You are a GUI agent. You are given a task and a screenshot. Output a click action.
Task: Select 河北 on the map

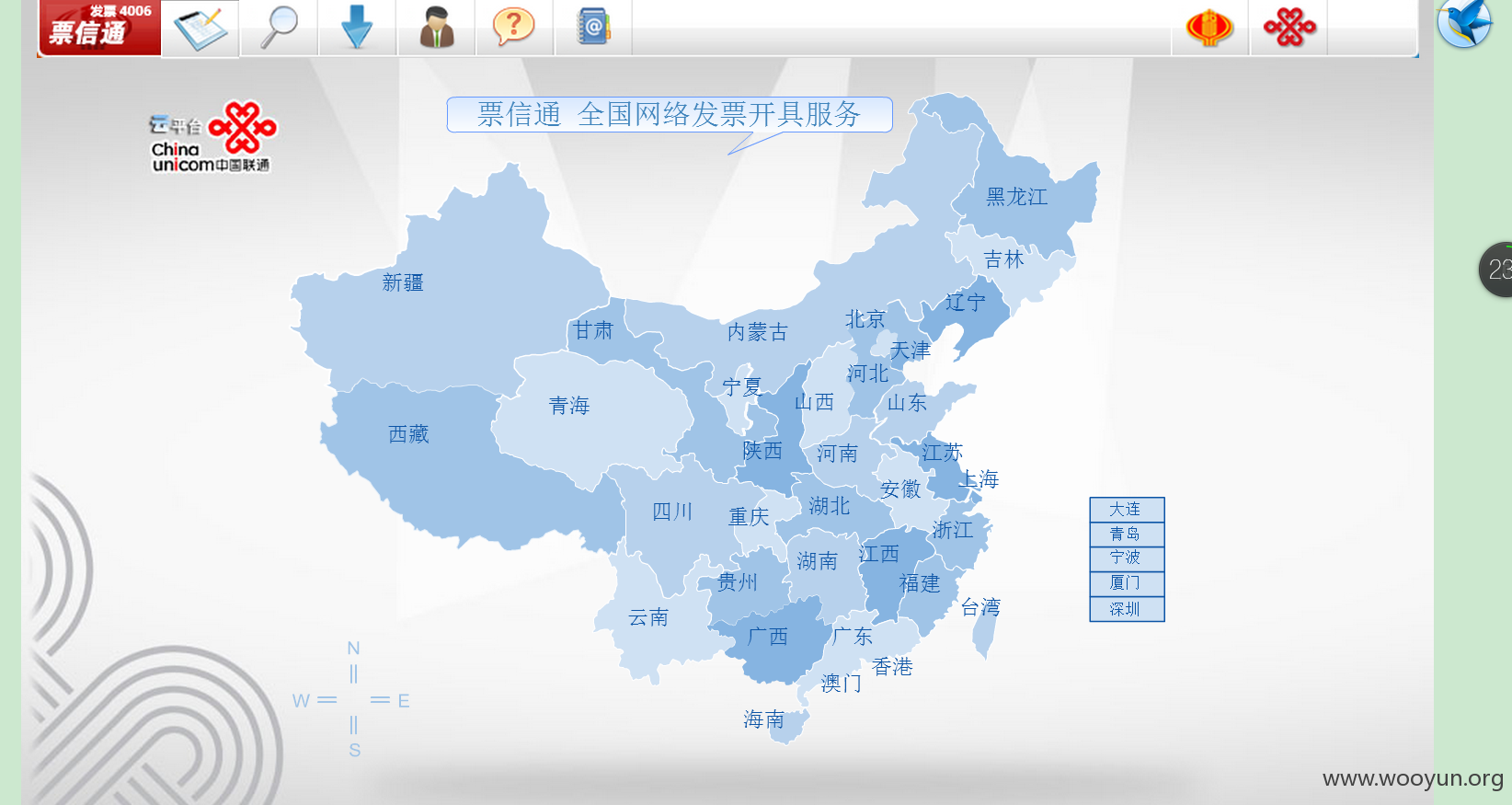[868, 374]
